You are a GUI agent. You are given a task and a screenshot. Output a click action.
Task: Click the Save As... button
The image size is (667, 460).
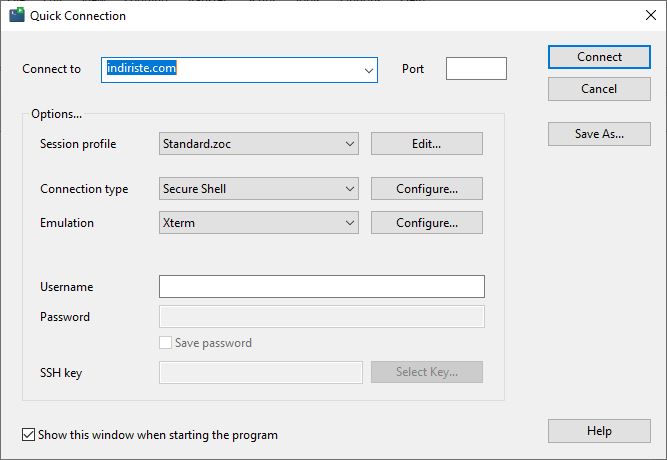pos(599,134)
